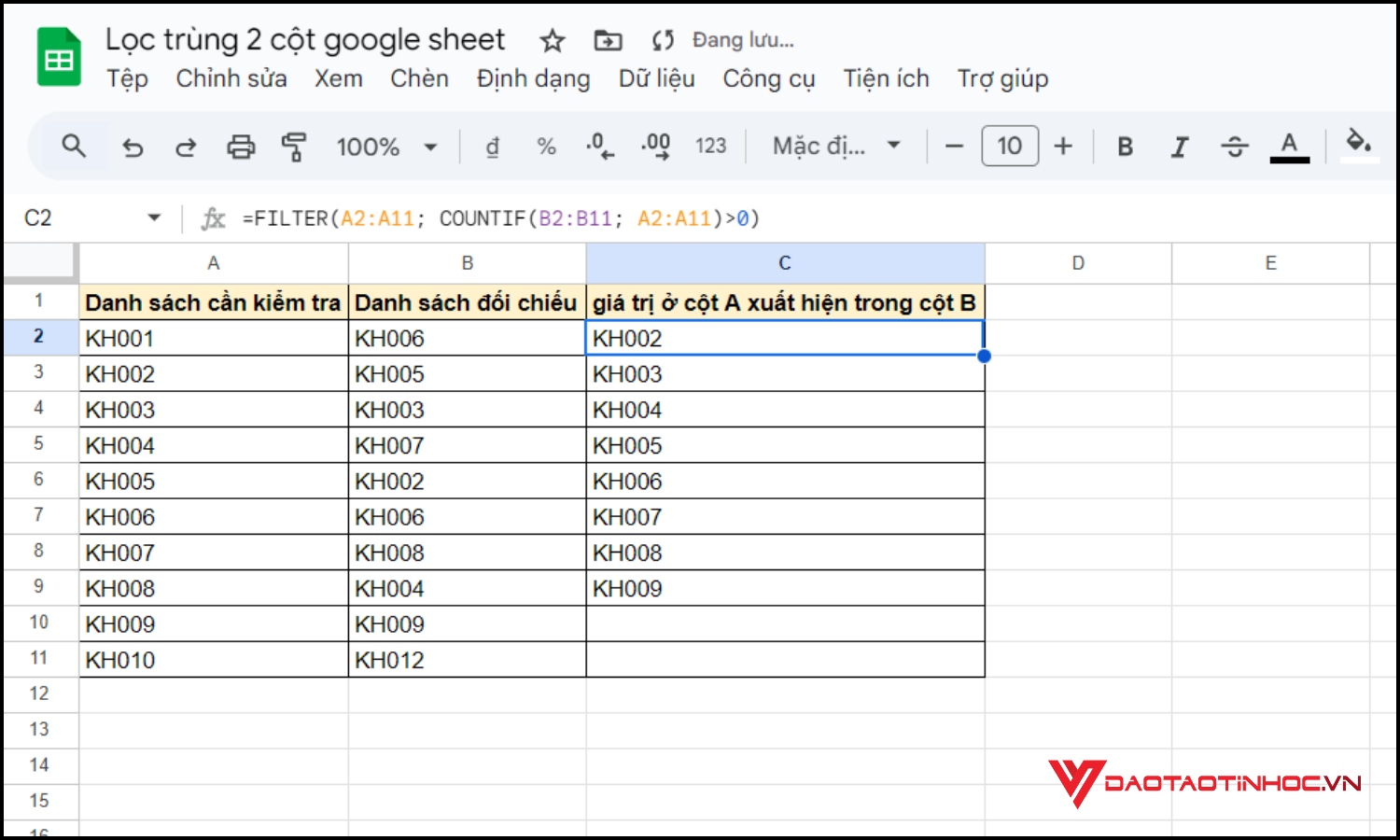Open the print dialog
This screenshot has width=1400, height=840.
[241, 146]
